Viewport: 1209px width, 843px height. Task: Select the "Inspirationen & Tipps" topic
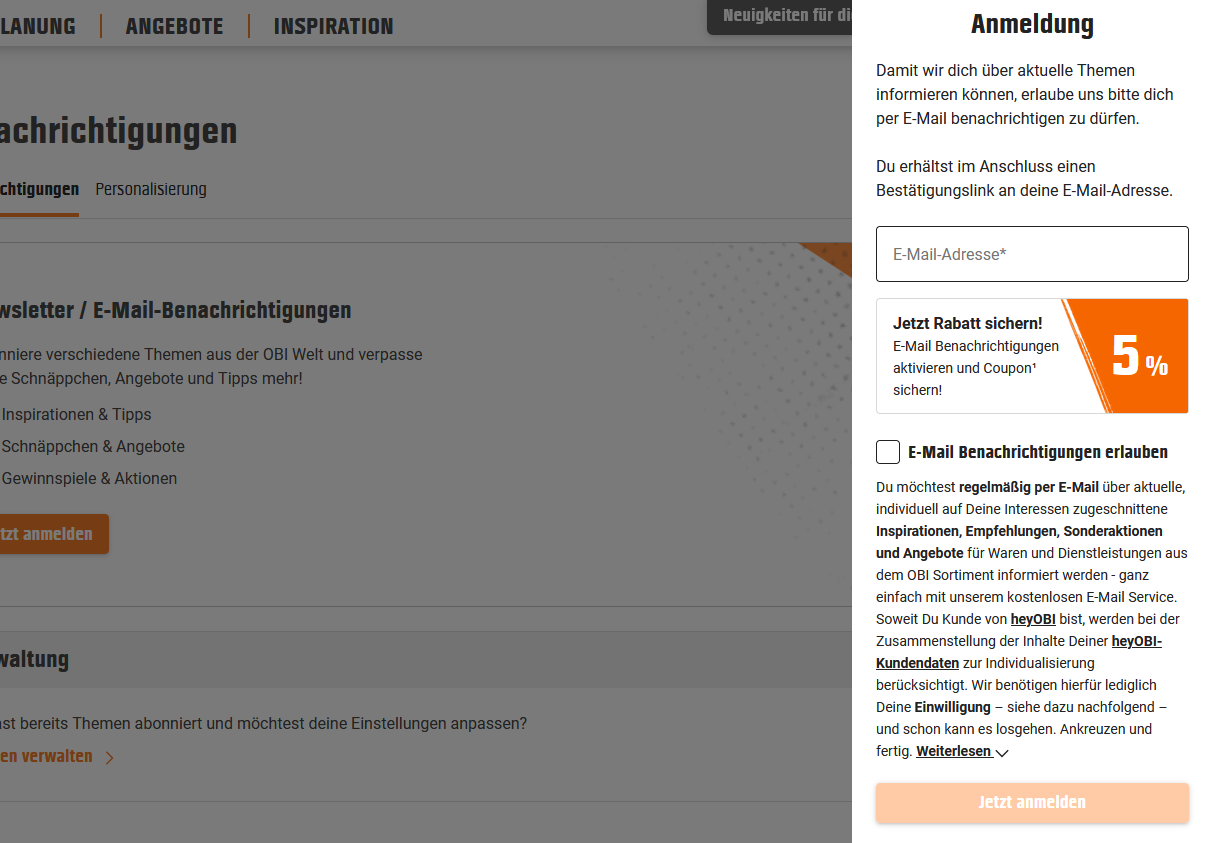(77, 414)
